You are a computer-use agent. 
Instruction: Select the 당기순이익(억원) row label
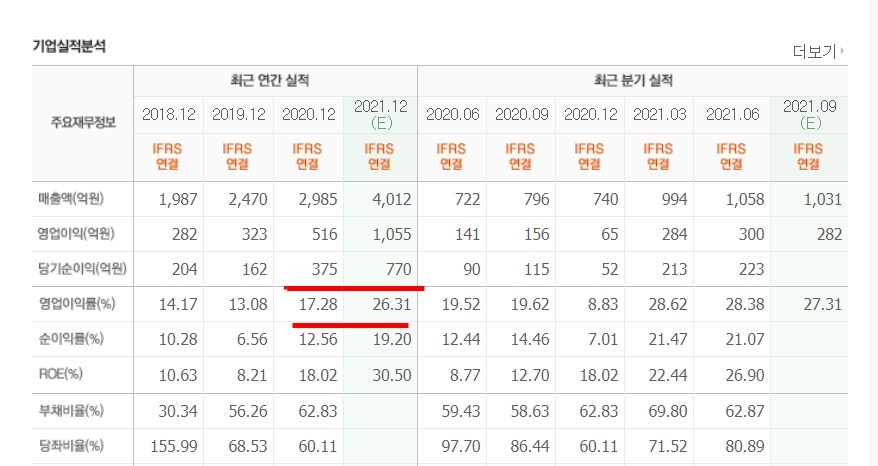point(82,269)
